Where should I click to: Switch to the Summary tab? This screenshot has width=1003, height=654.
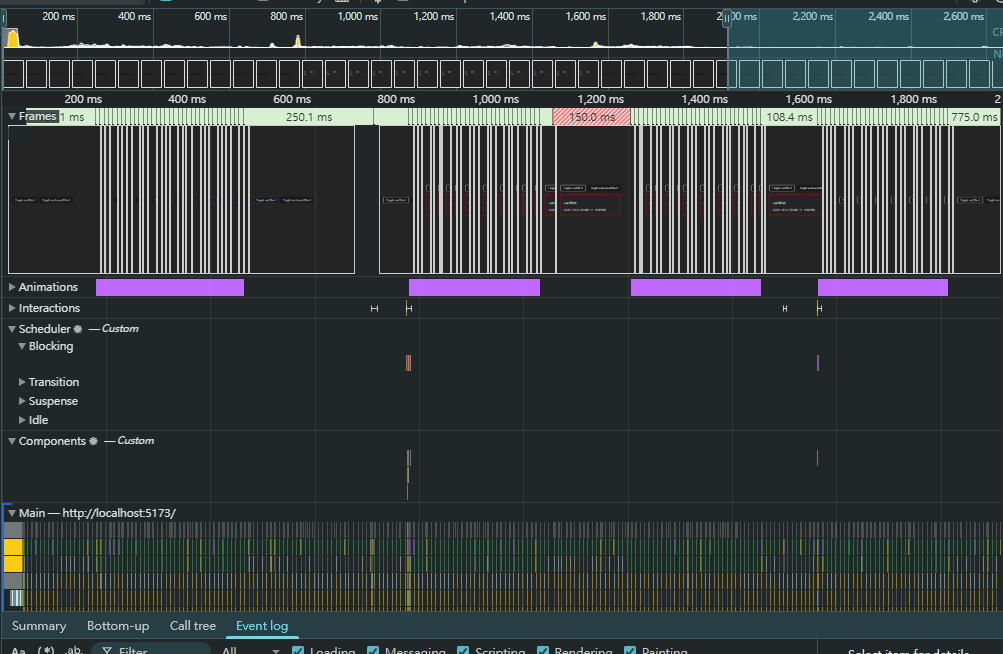coord(39,626)
